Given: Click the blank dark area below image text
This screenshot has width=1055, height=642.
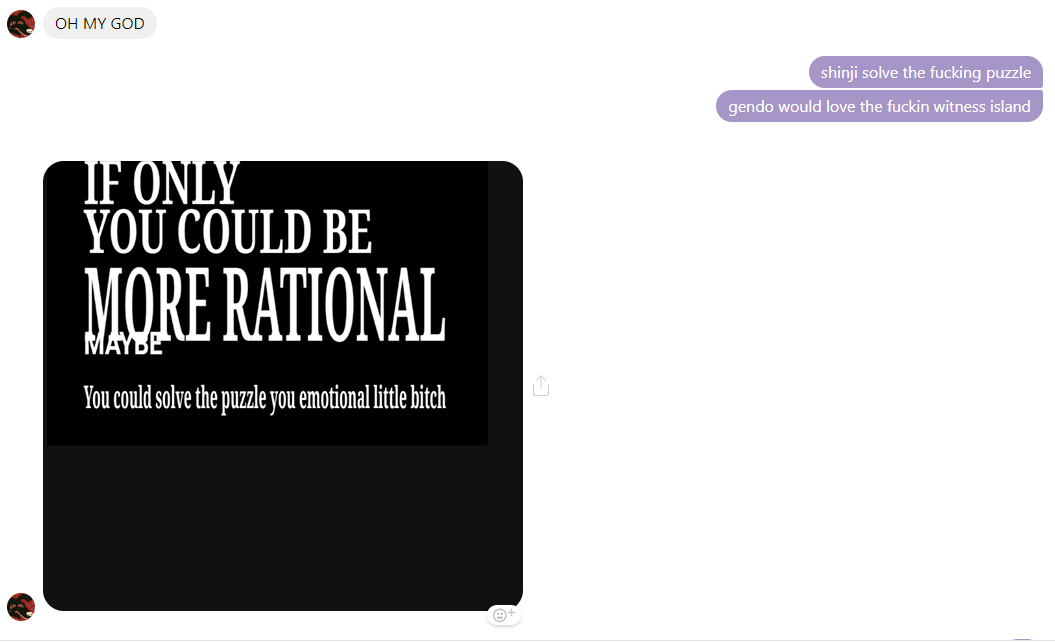Looking at the screenshot, I should pos(282,527).
